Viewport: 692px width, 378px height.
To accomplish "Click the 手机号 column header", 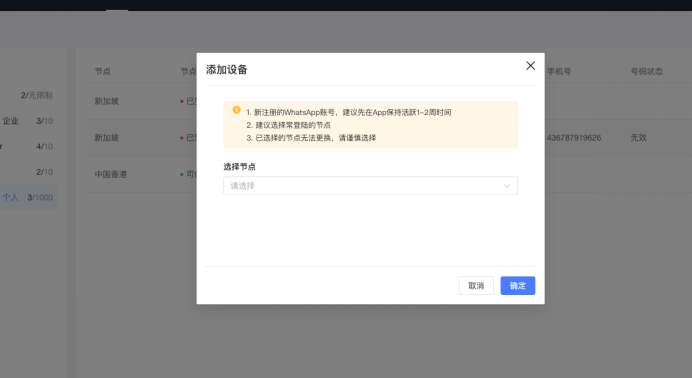I will click(x=559, y=71).
